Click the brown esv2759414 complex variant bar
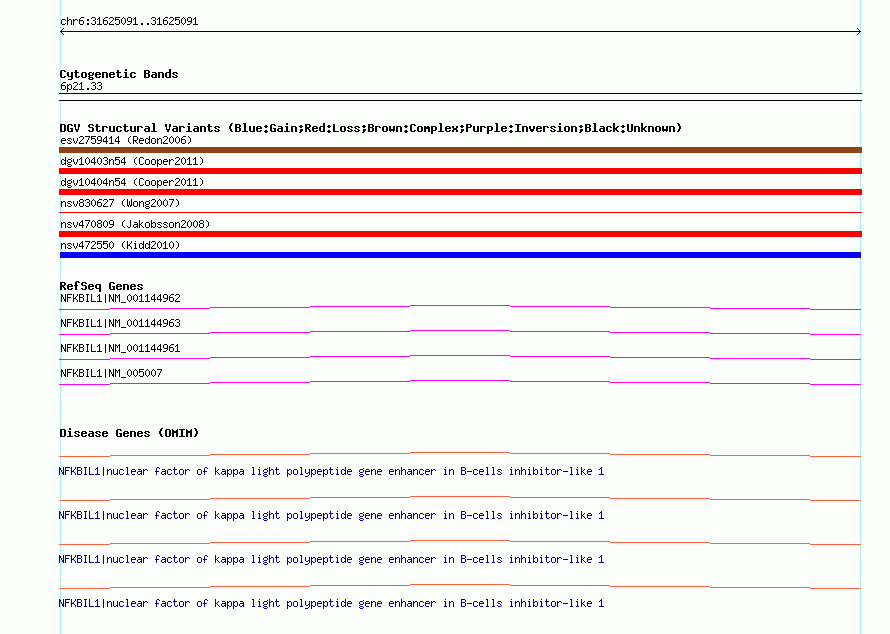890x634 pixels. (x=460, y=150)
